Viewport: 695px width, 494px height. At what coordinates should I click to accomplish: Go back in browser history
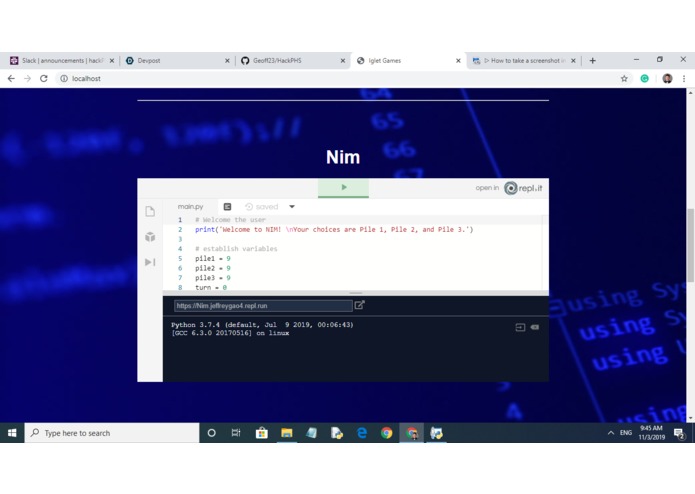pos(11,78)
